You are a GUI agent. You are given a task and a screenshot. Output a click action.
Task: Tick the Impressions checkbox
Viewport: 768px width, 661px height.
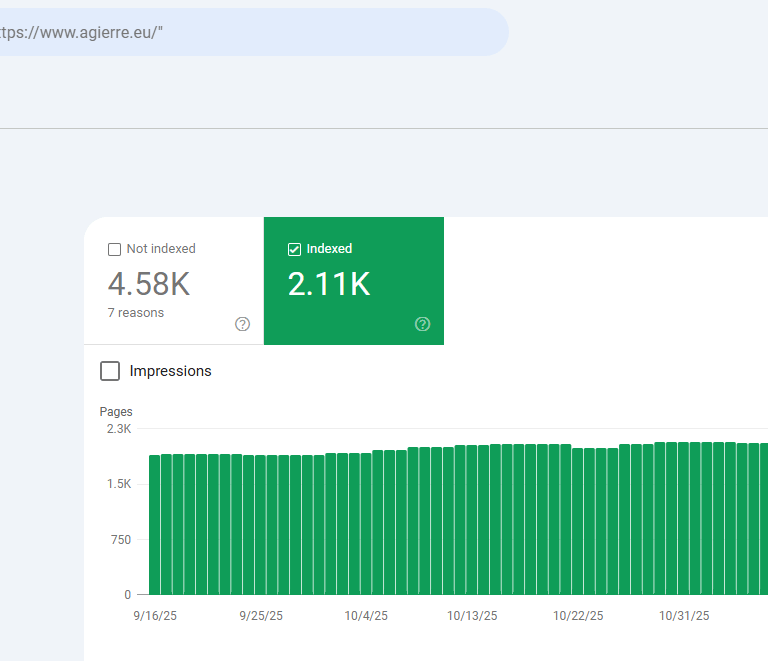coord(110,371)
